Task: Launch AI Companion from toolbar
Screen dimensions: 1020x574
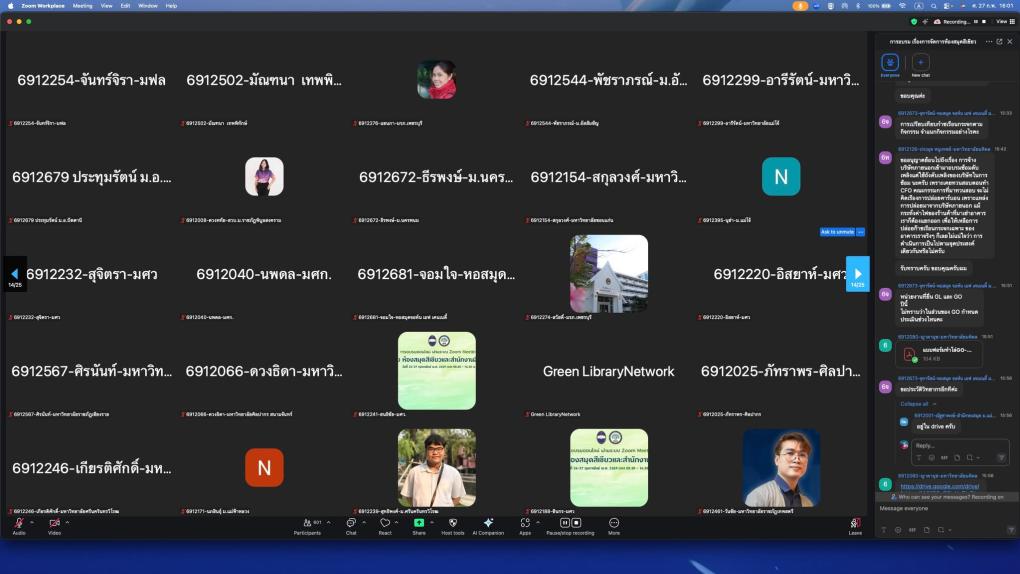Action: click(x=488, y=524)
